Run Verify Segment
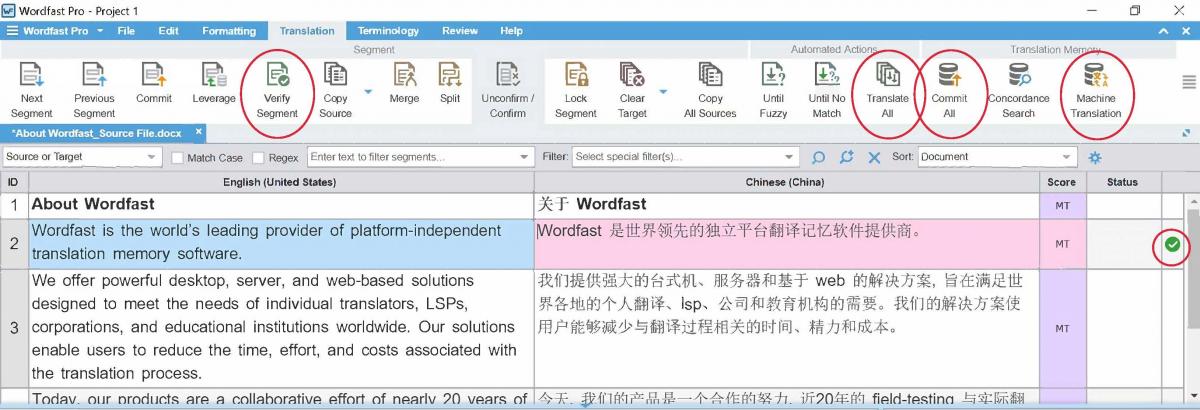1200x410 pixels. tap(277, 89)
